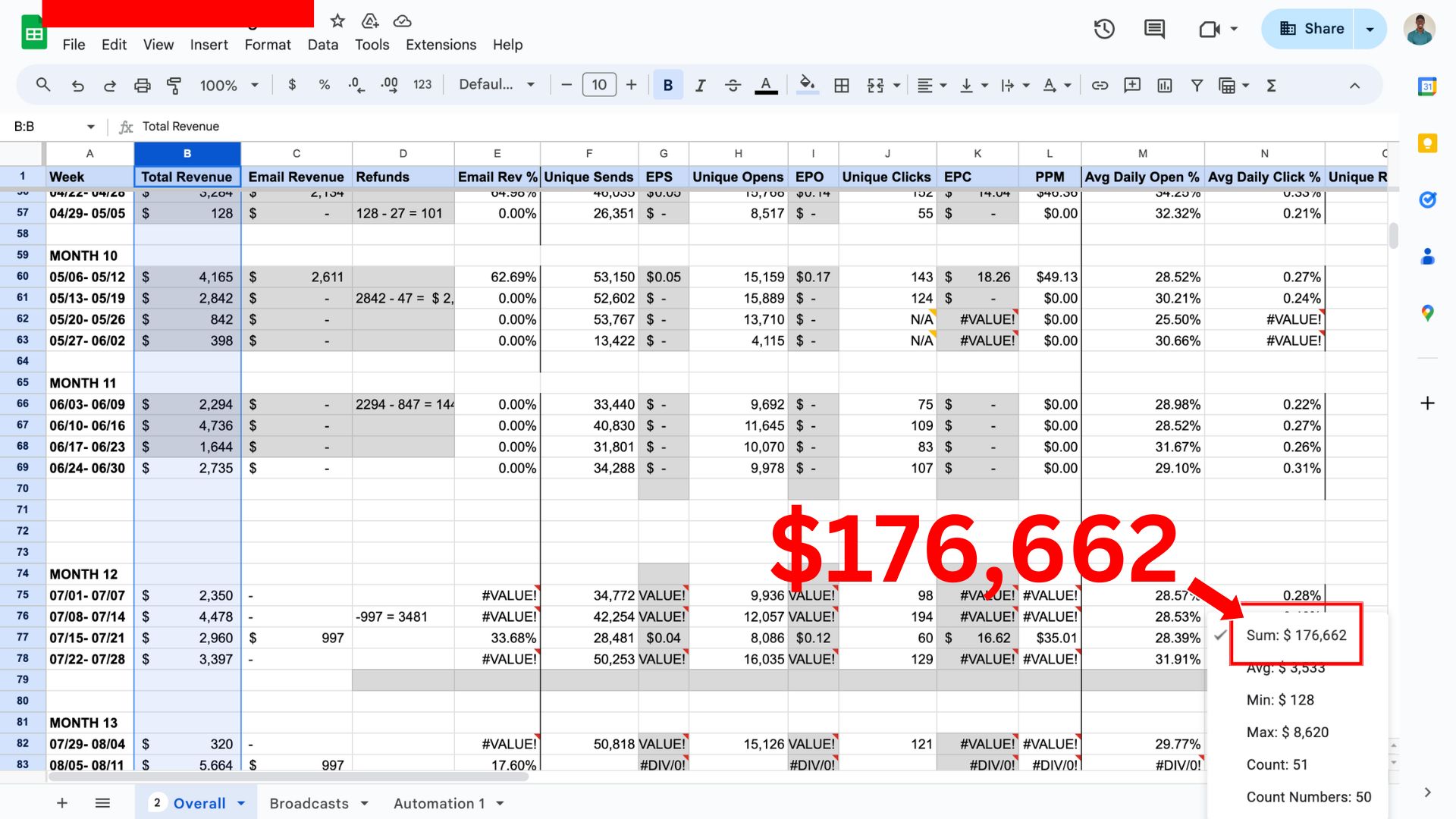Screen dimensions: 1456x819
Task: Open Google Keep side panel
Action: tap(1427, 143)
